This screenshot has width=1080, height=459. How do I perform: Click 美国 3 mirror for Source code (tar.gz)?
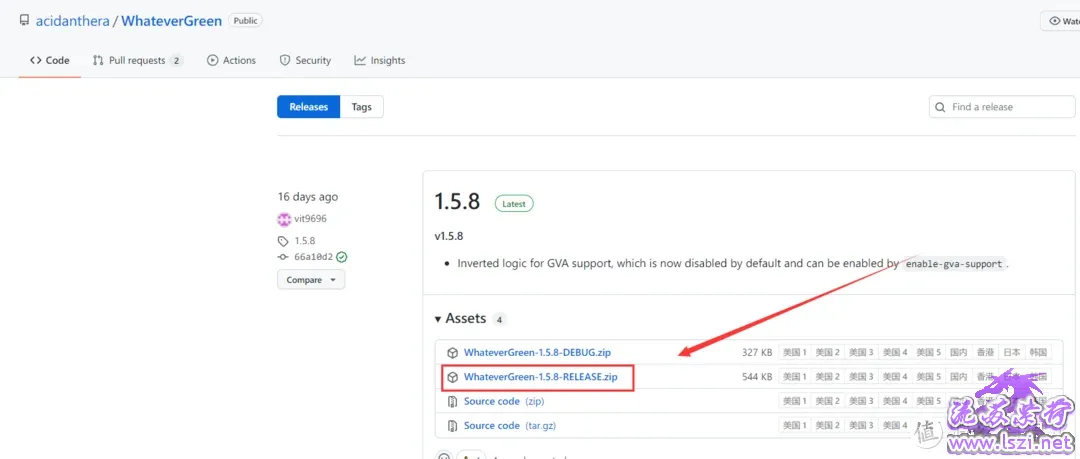click(862, 425)
